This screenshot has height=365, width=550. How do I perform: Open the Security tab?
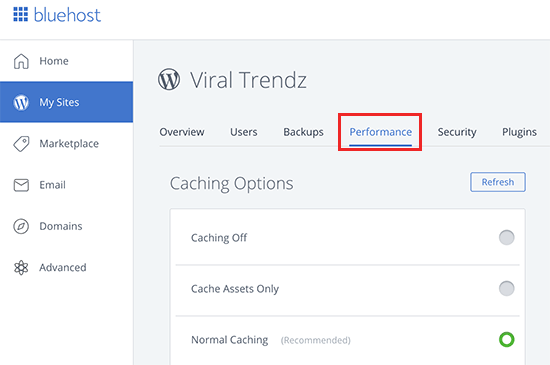(457, 132)
